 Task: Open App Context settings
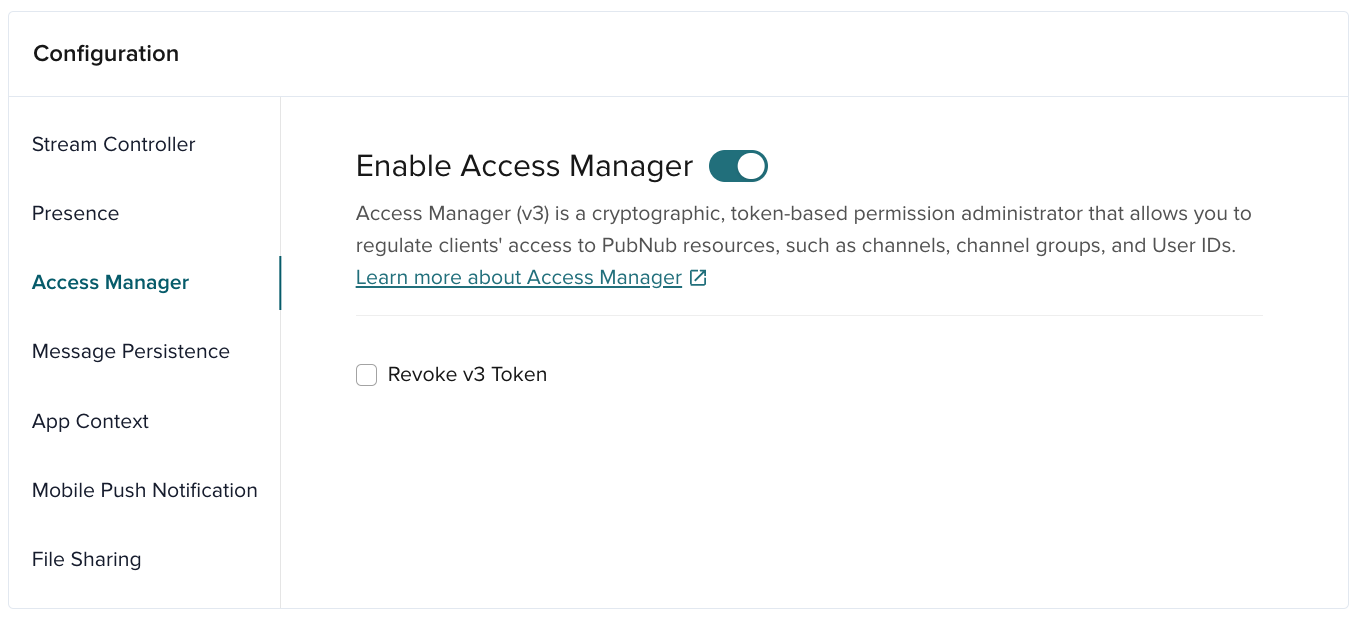[90, 421]
